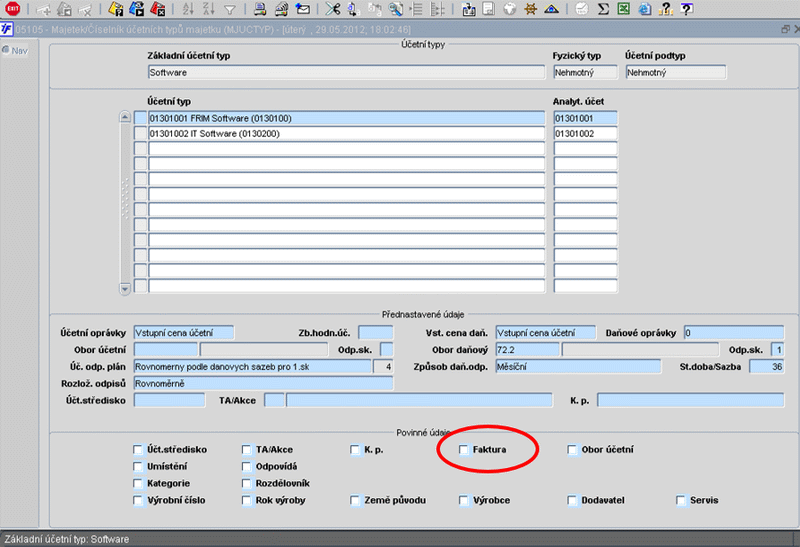Click the filter funnel icon
This screenshot has width=800, height=547.
(230, 9)
